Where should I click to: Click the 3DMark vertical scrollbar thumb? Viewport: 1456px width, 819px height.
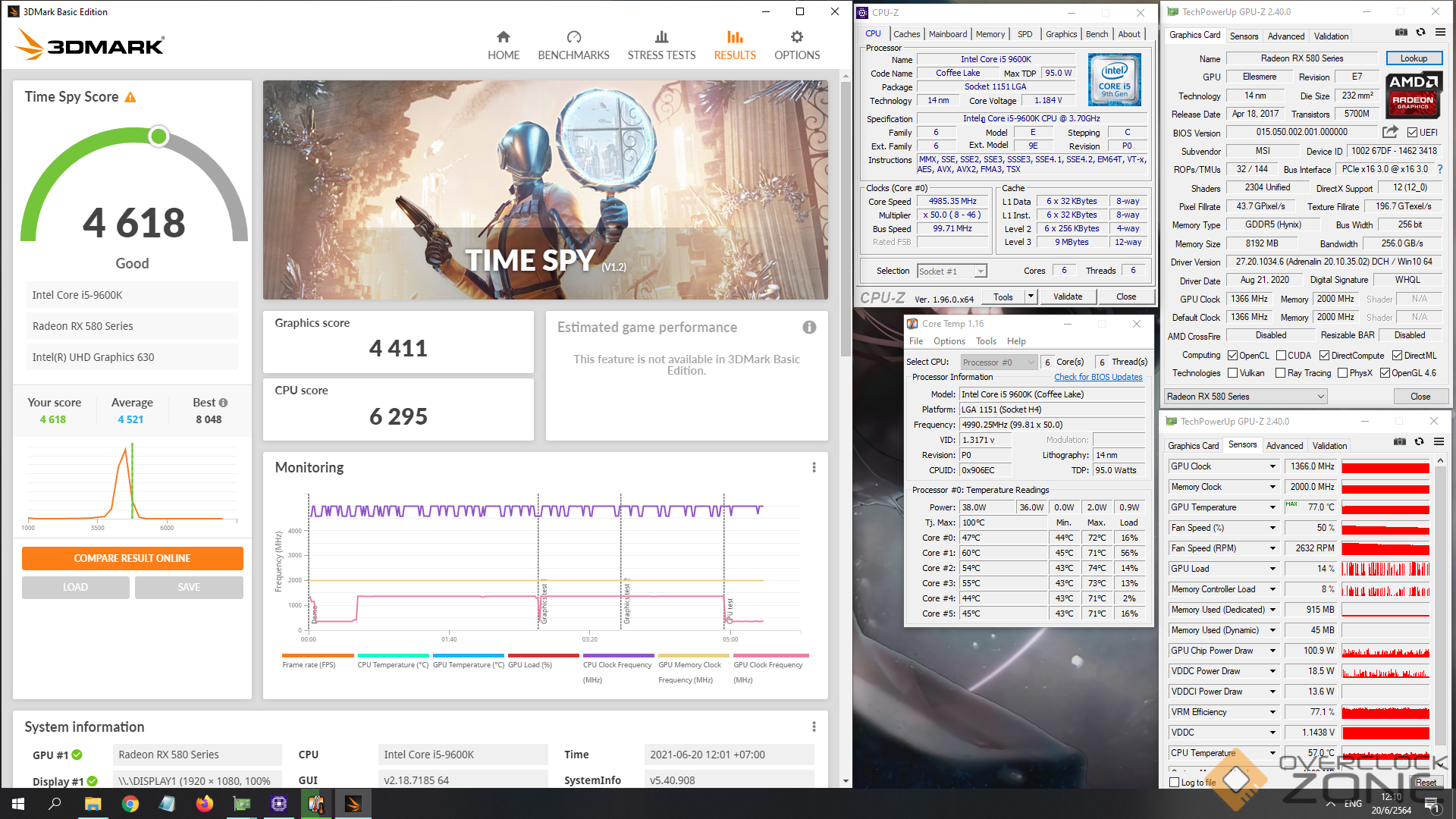coord(846,220)
